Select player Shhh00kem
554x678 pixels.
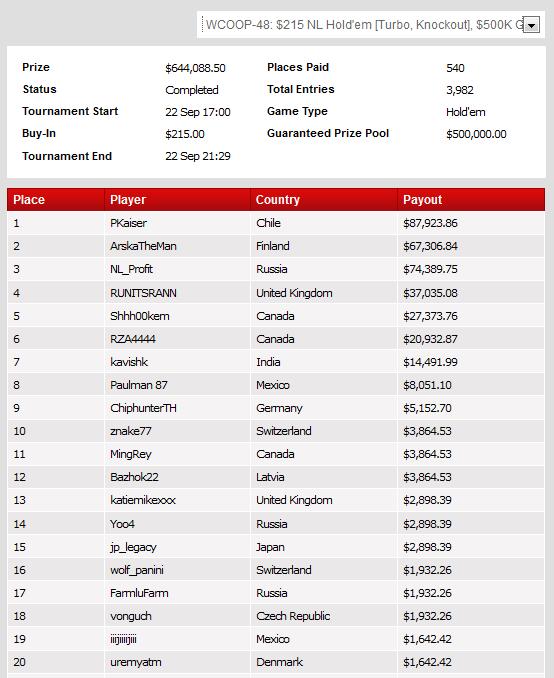[x=140, y=316]
